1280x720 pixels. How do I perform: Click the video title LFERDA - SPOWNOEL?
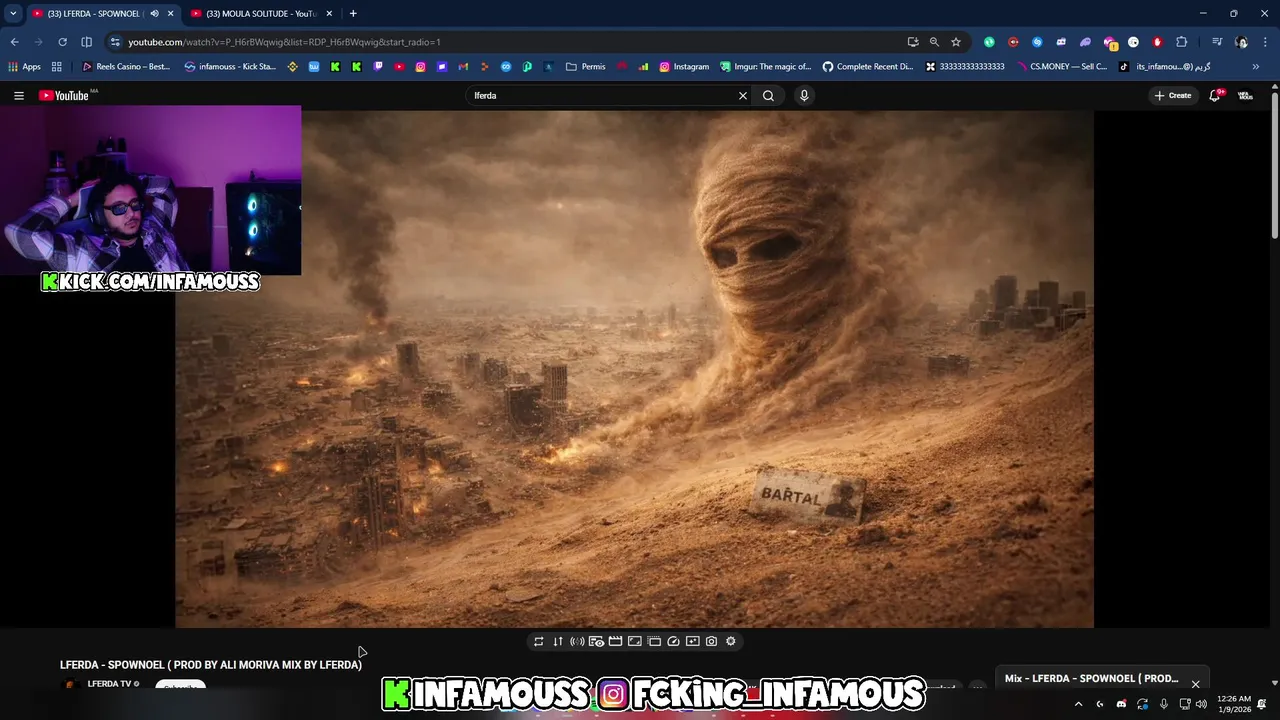(211, 665)
